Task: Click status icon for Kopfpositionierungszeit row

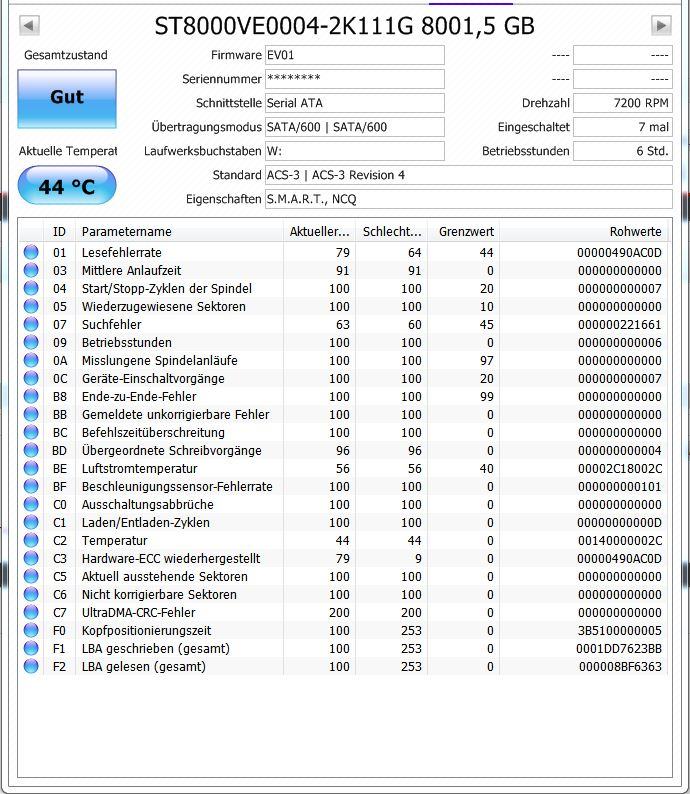Action: coord(31,630)
